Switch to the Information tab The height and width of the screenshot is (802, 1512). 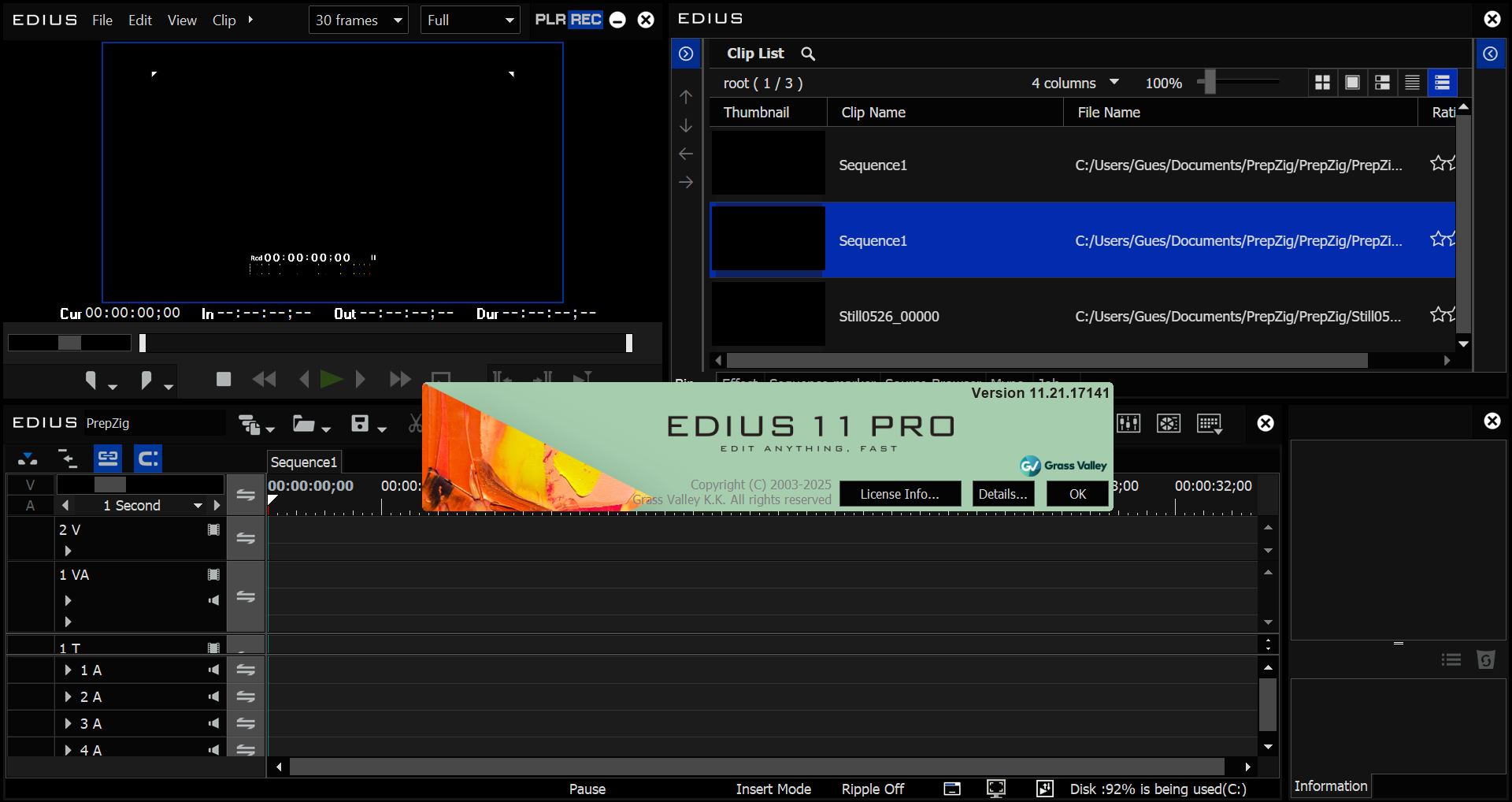(1331, 785)
